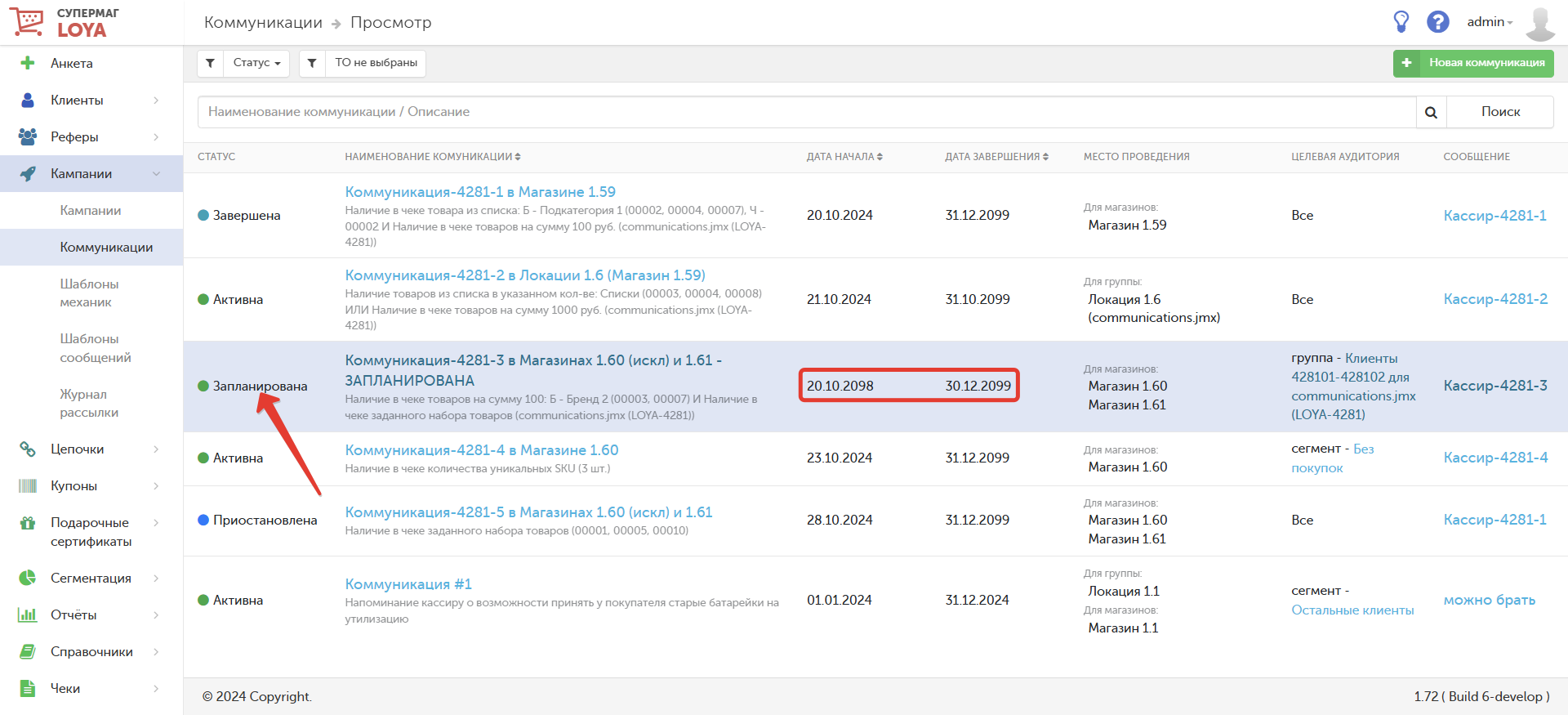1568x715 pixels.
Task: Click the Сегментация pie chart icon
Action: click(x=28, y=578)
